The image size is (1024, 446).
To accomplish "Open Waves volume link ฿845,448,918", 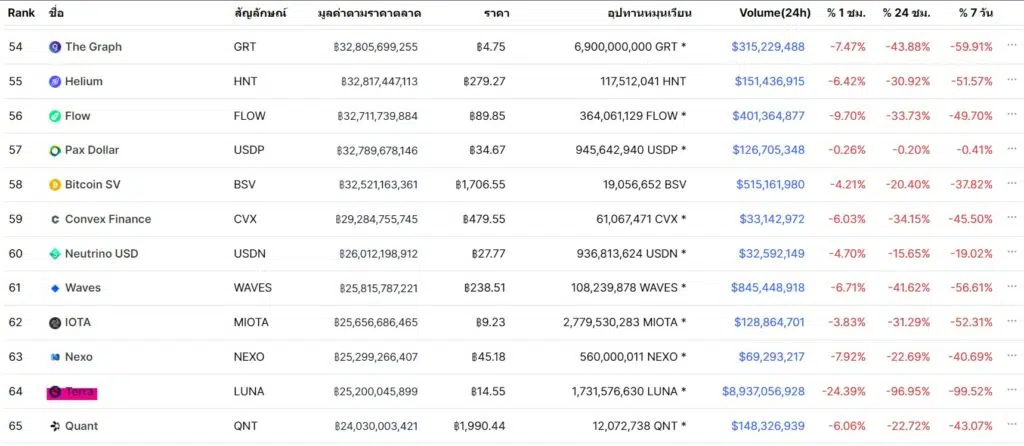I will tap(767, 288).
